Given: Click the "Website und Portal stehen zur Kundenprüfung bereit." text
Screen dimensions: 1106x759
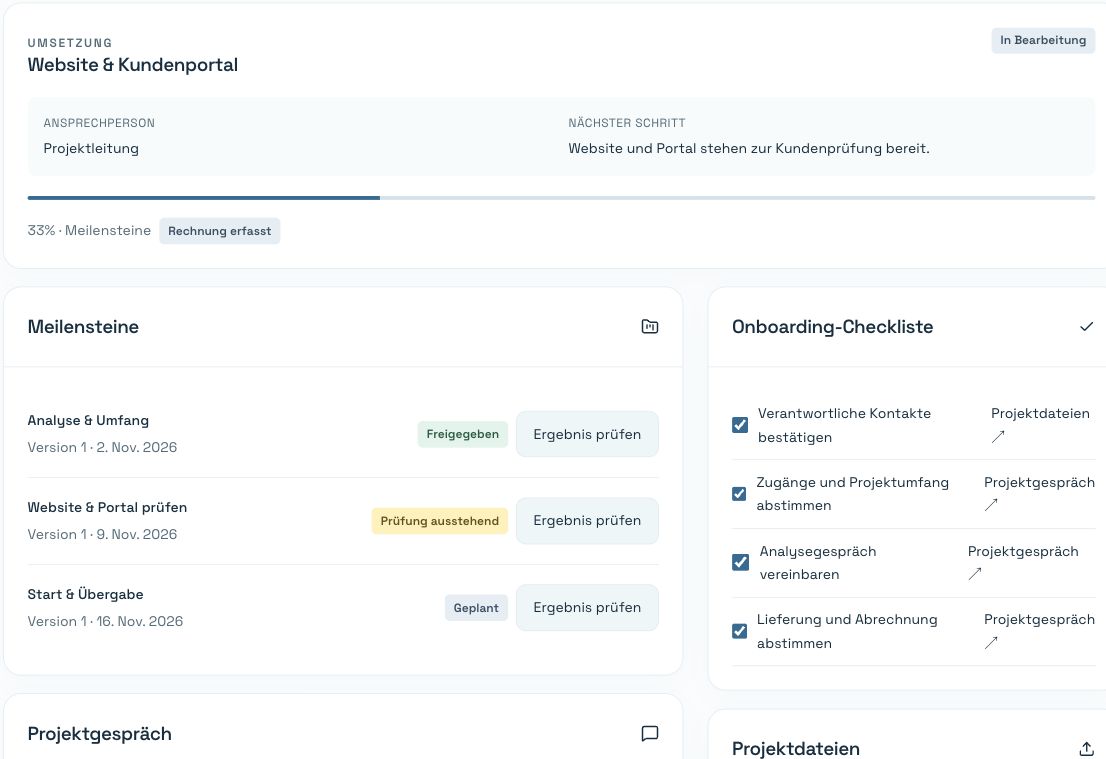Looking at the screenshot, I should 749,148.
